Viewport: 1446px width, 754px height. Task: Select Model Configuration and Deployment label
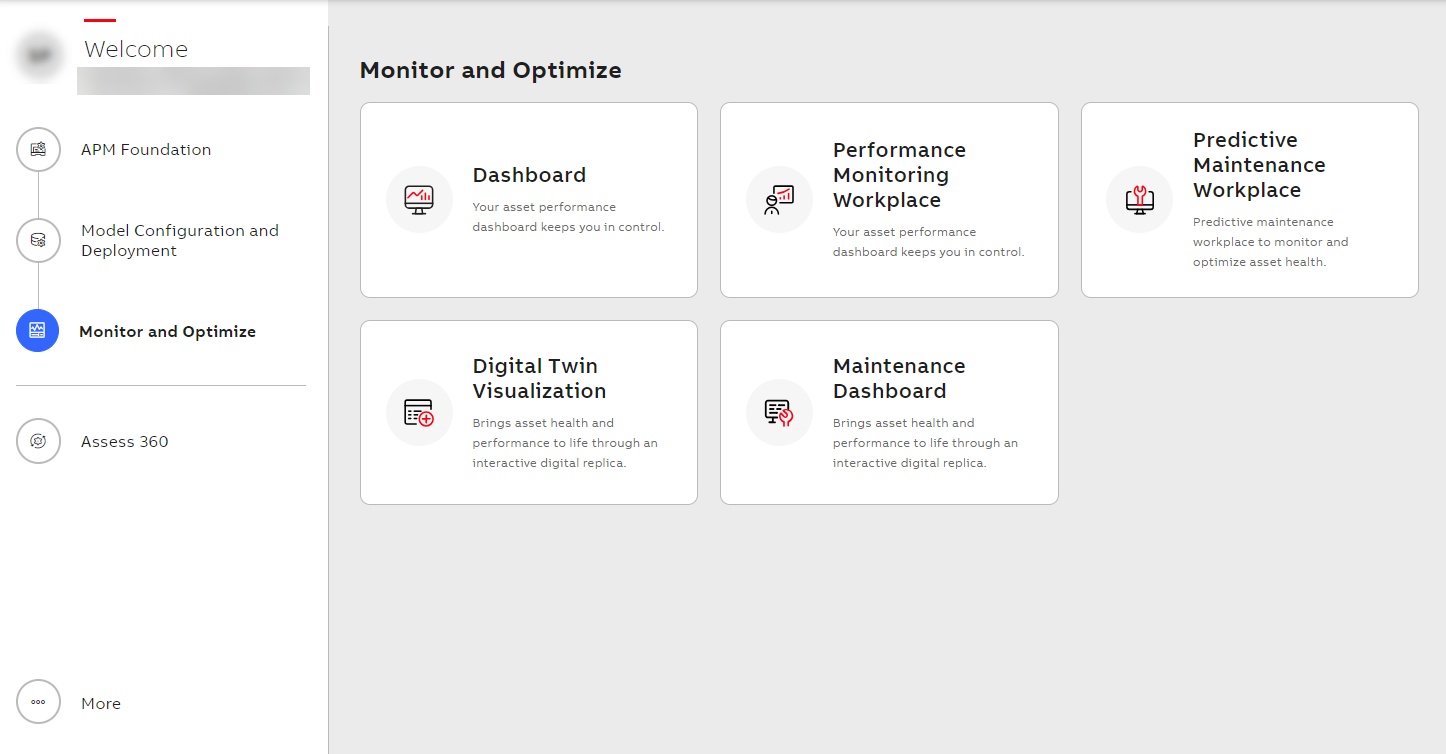pos(179,240)
